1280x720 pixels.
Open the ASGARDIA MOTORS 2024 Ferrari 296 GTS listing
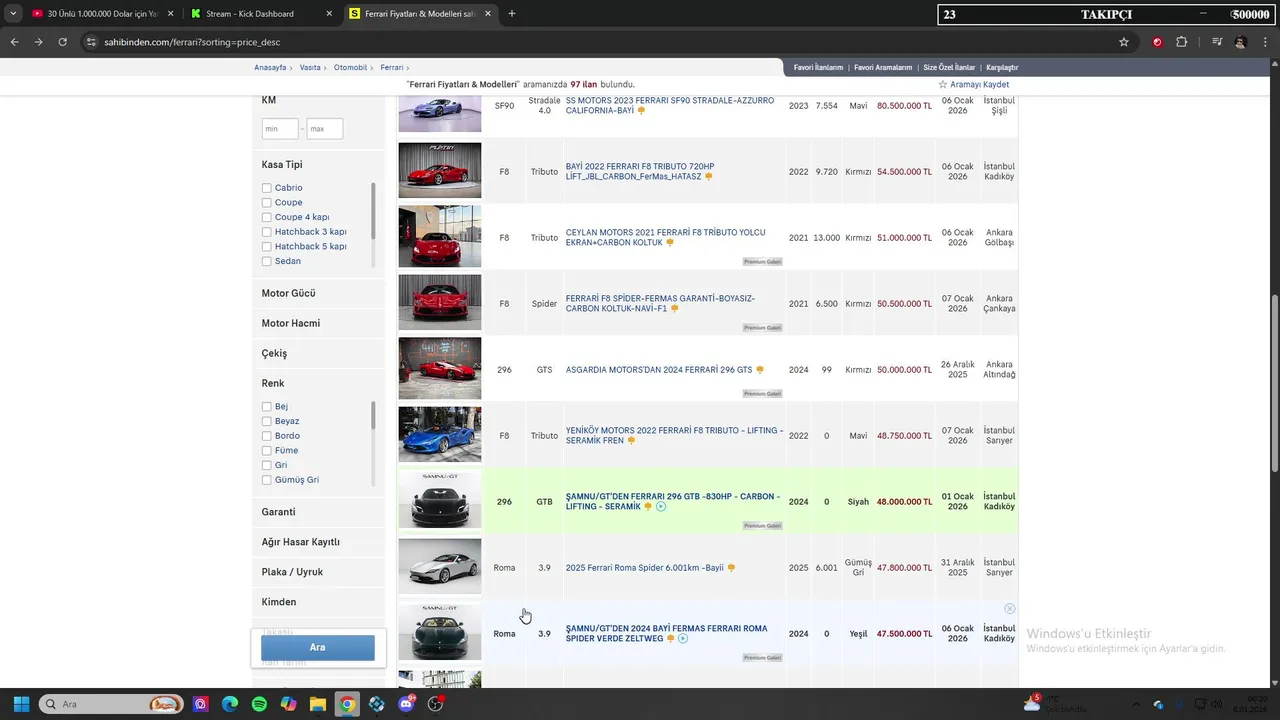pos(659,370)
